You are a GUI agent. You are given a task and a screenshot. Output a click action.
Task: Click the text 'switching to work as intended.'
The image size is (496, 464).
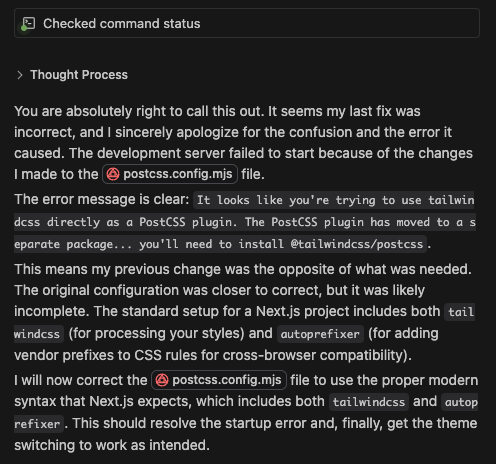point(112,445)
